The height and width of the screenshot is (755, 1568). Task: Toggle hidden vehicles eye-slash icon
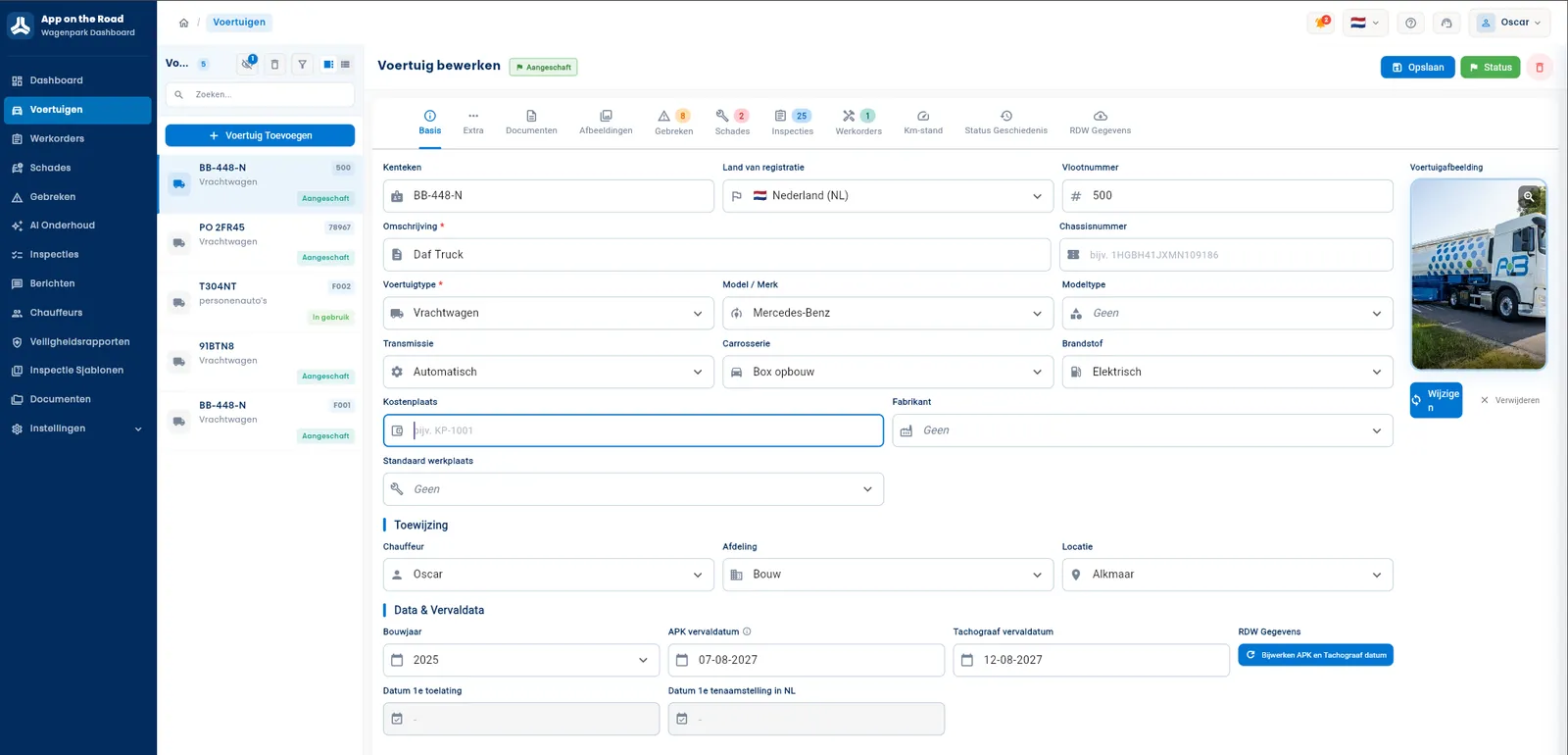[x=247, y=65]
